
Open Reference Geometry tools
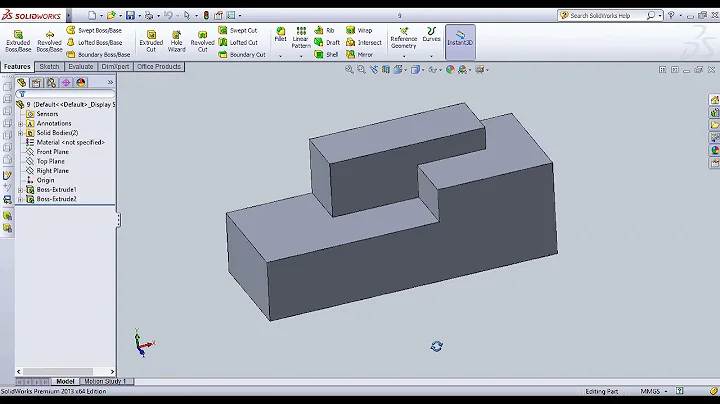404,38
